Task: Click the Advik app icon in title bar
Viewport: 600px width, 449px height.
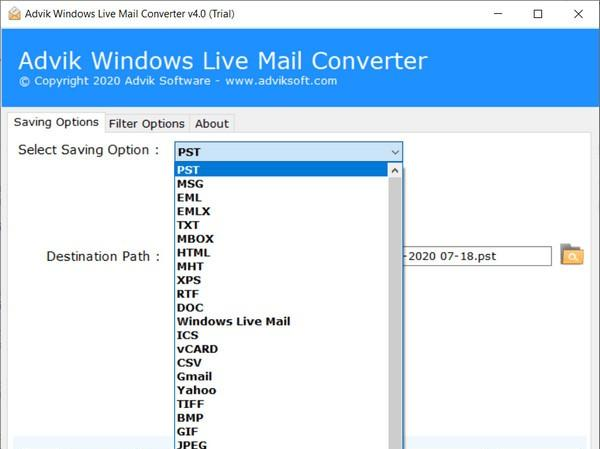Action: (14, 14)
